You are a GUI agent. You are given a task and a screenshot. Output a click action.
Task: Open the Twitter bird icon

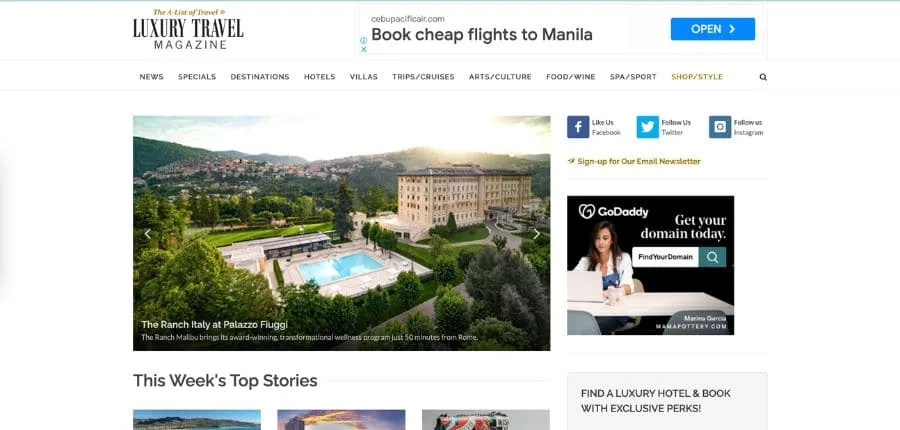[x=647, y=127]
